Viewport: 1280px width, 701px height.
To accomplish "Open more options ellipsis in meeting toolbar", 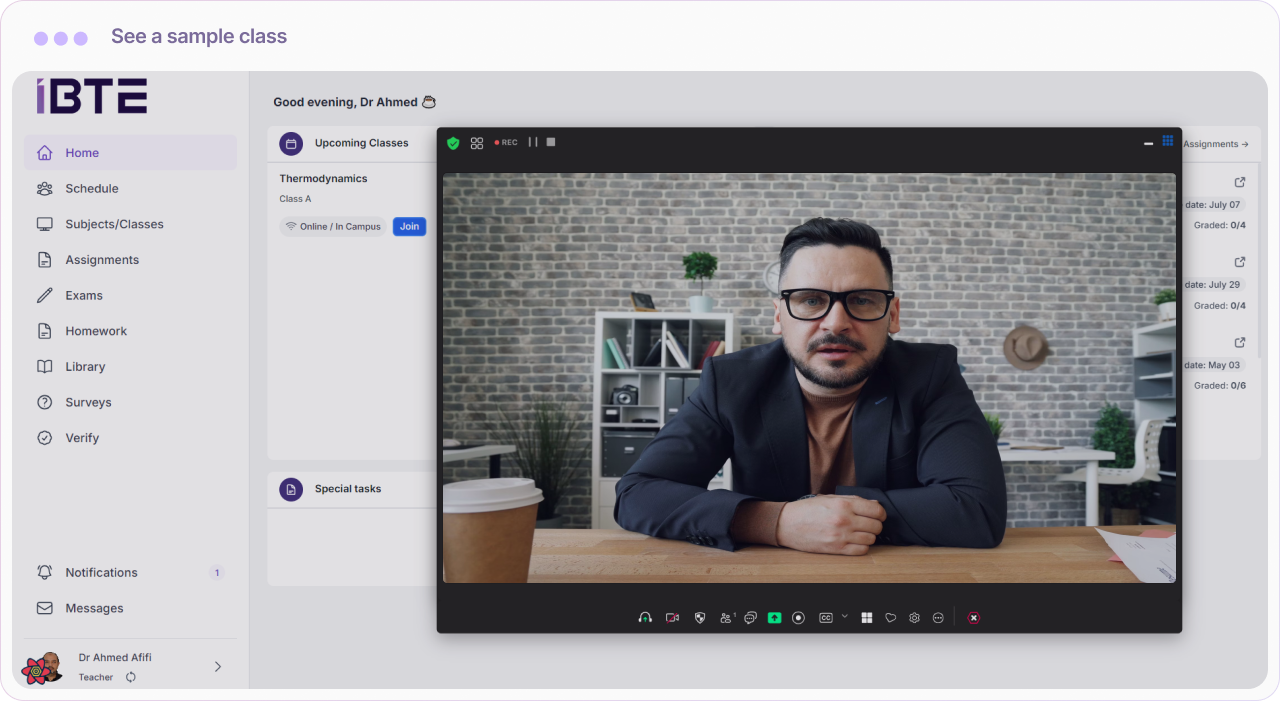I will [938, 618].
